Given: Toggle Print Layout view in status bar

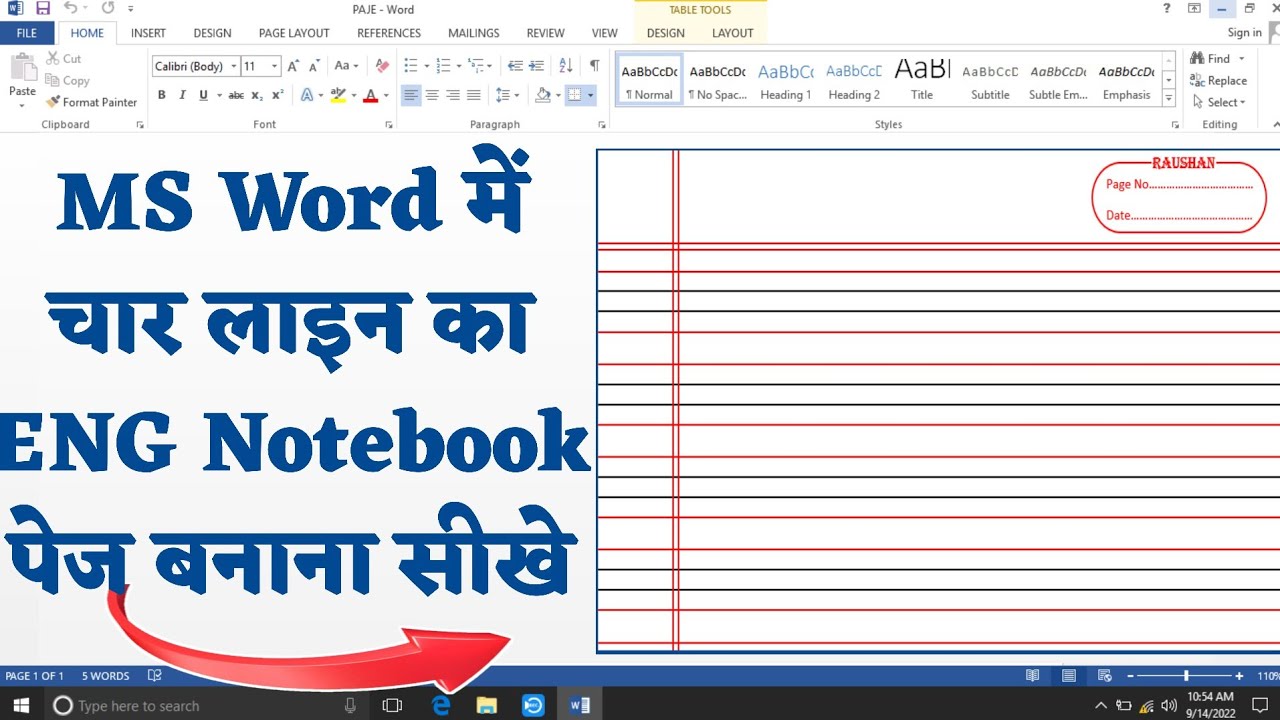Looking at the screenshot, I should 1069,676.
